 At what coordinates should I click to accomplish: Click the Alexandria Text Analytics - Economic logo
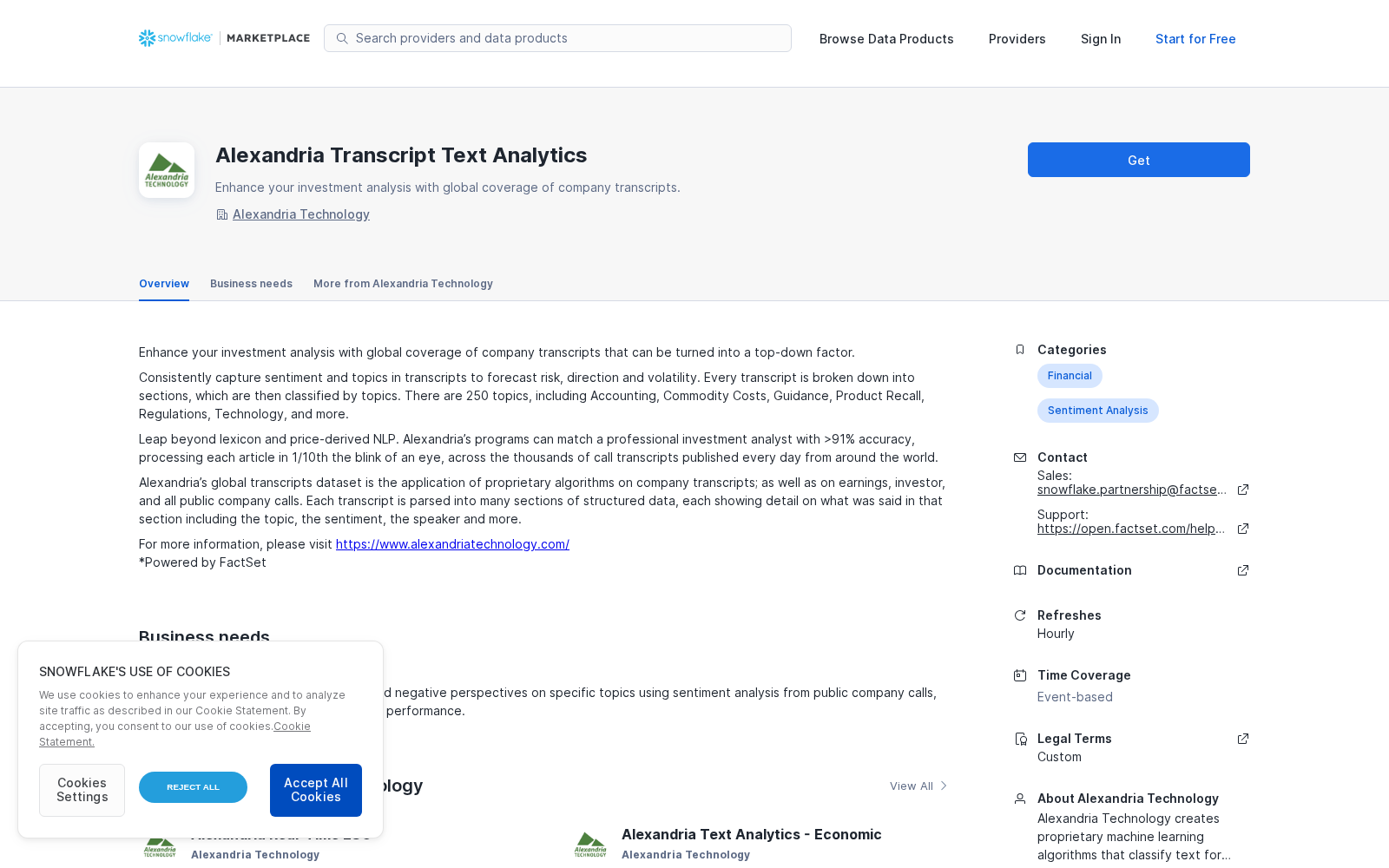590,844
